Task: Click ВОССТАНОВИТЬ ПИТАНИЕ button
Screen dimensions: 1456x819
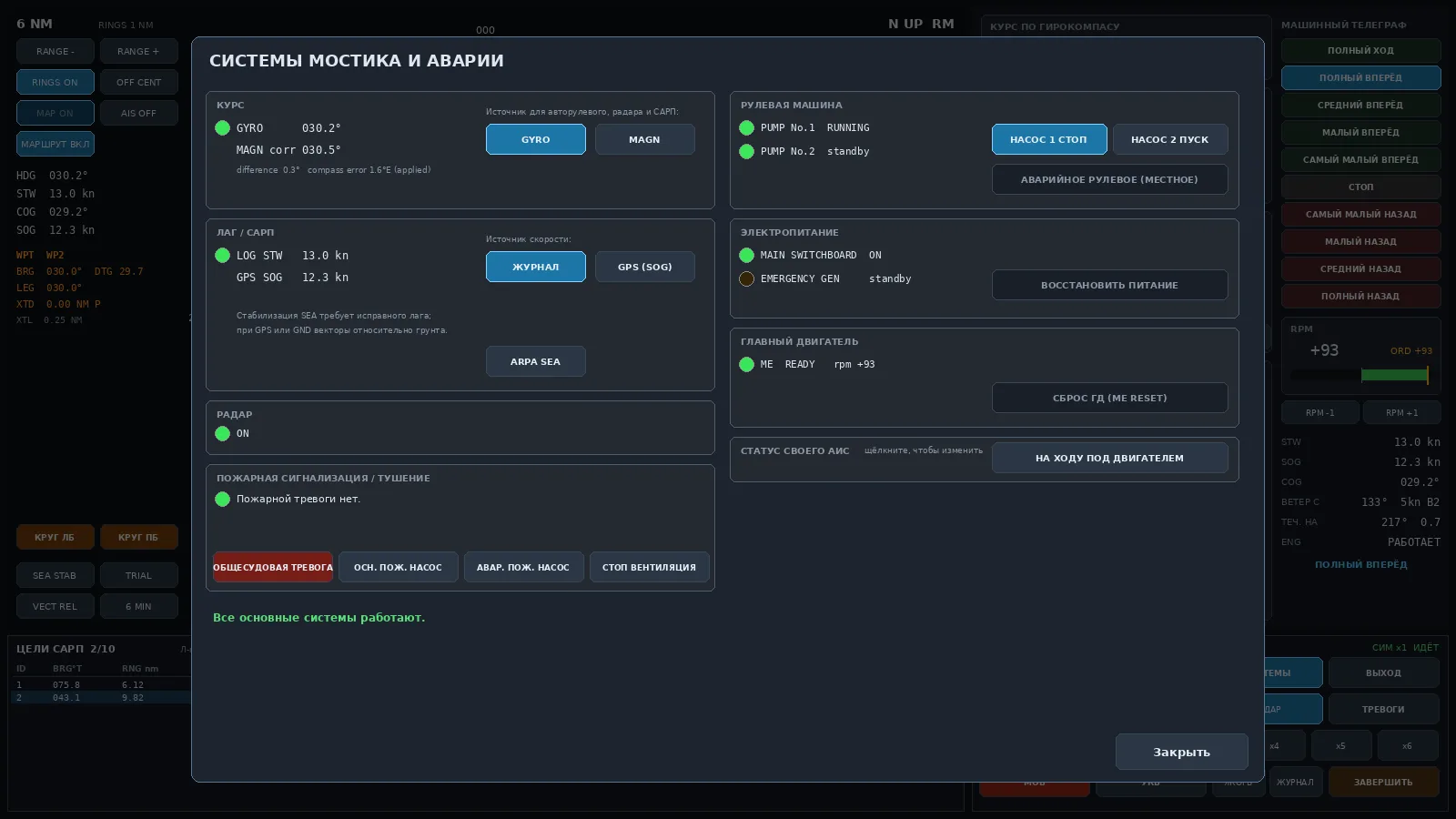Action: click(x=1109, y=285)
